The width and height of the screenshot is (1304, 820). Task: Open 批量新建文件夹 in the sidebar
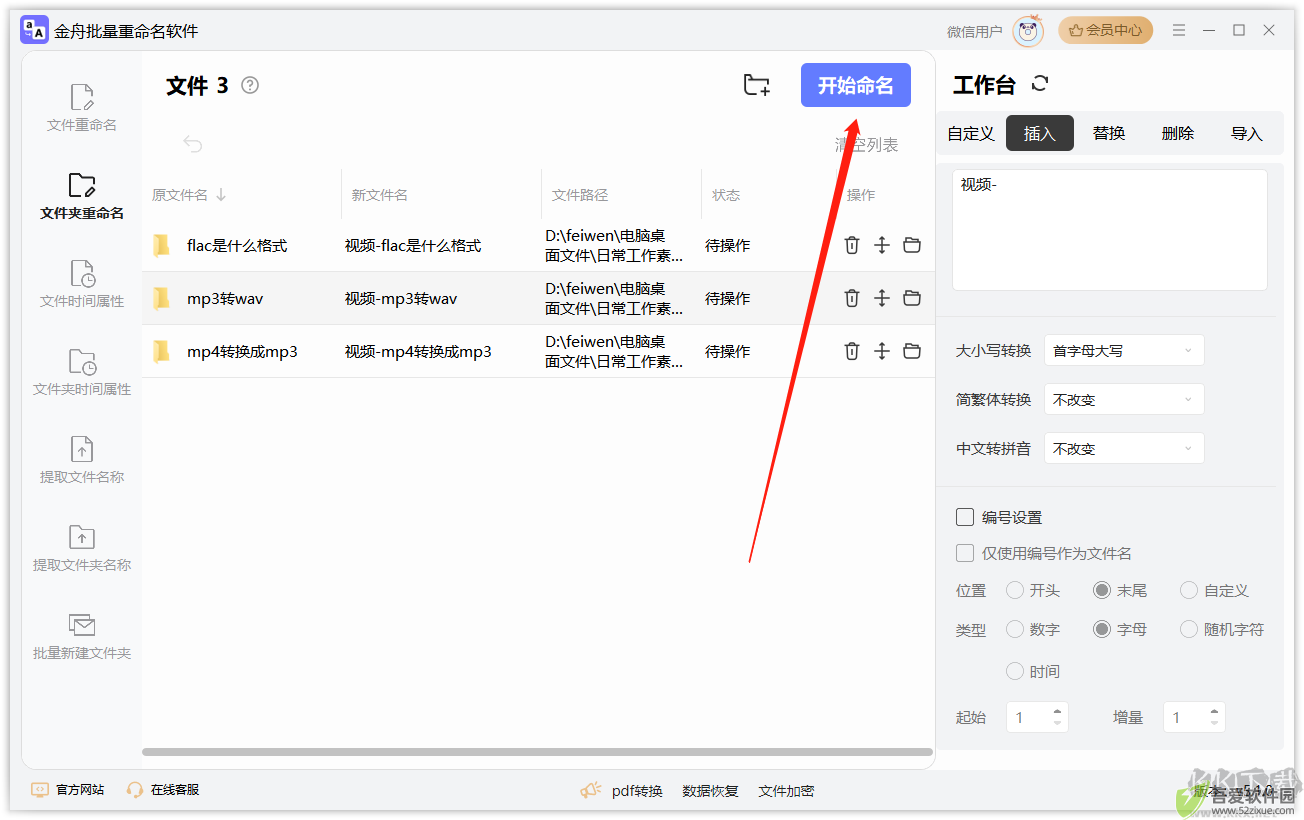coord(82,636)
